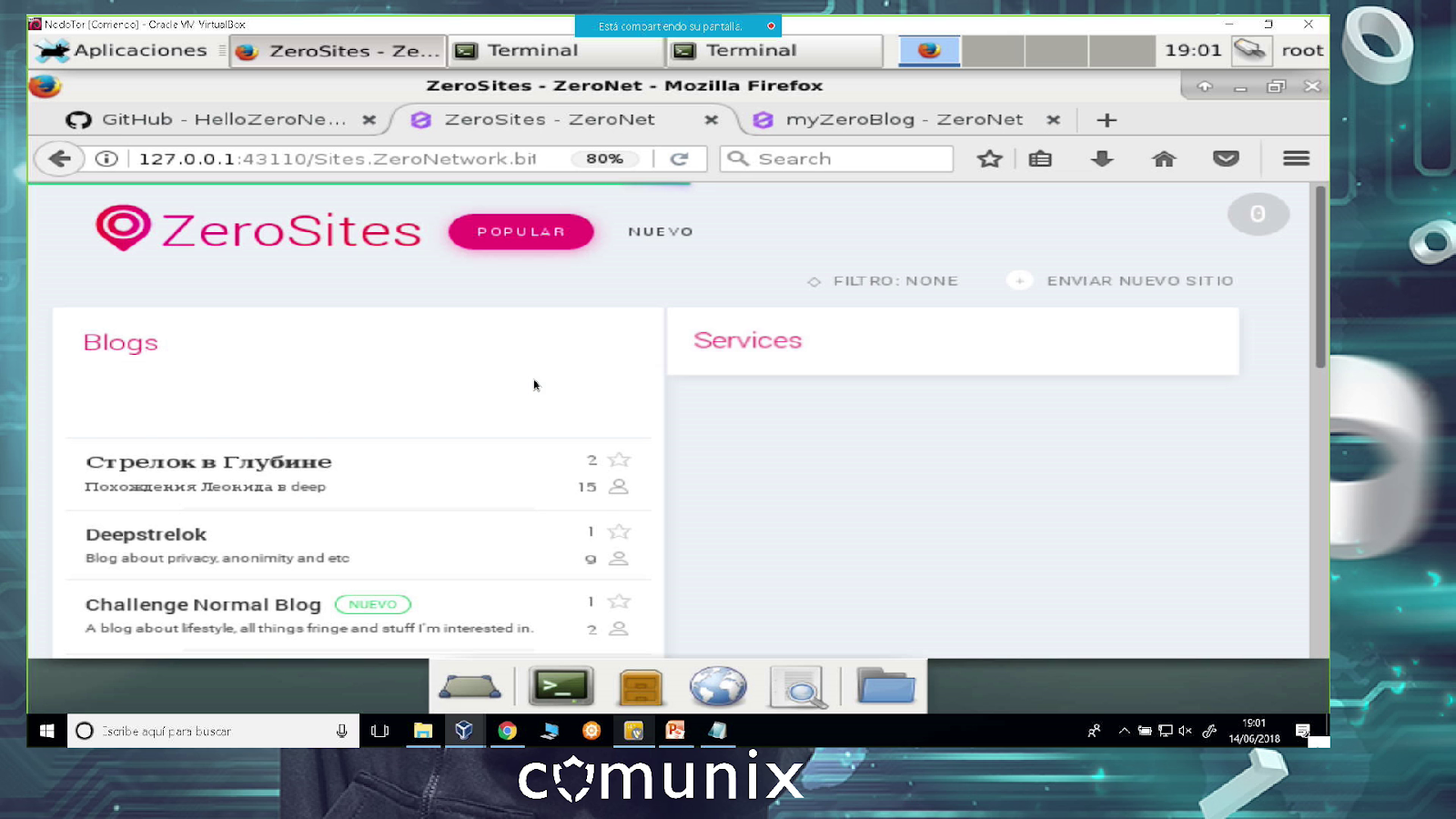1456x819 pixels.
Task: Open the myZeroBlog - ZeroNet tab
Action: coord(905,119)
